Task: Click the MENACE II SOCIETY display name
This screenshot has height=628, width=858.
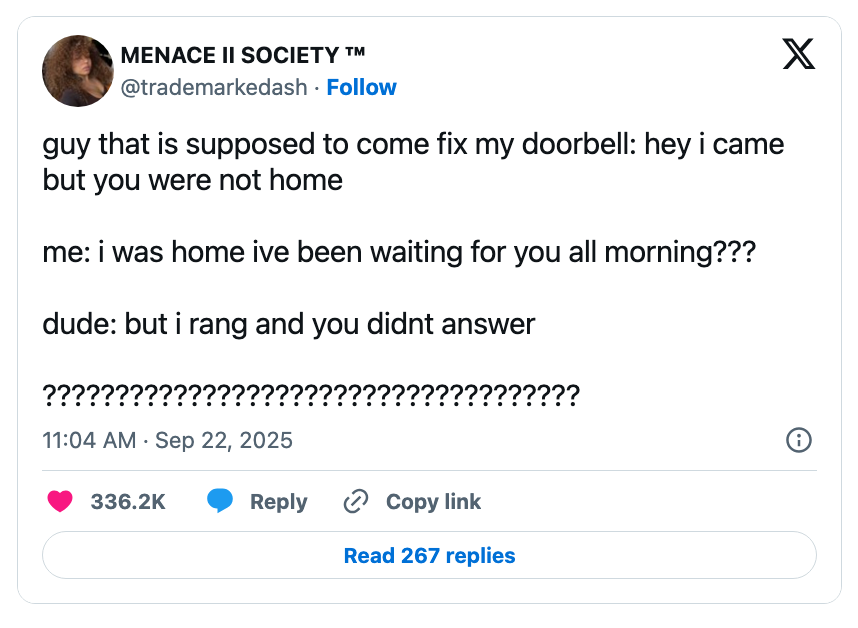Action: click(x=243, y=56)
